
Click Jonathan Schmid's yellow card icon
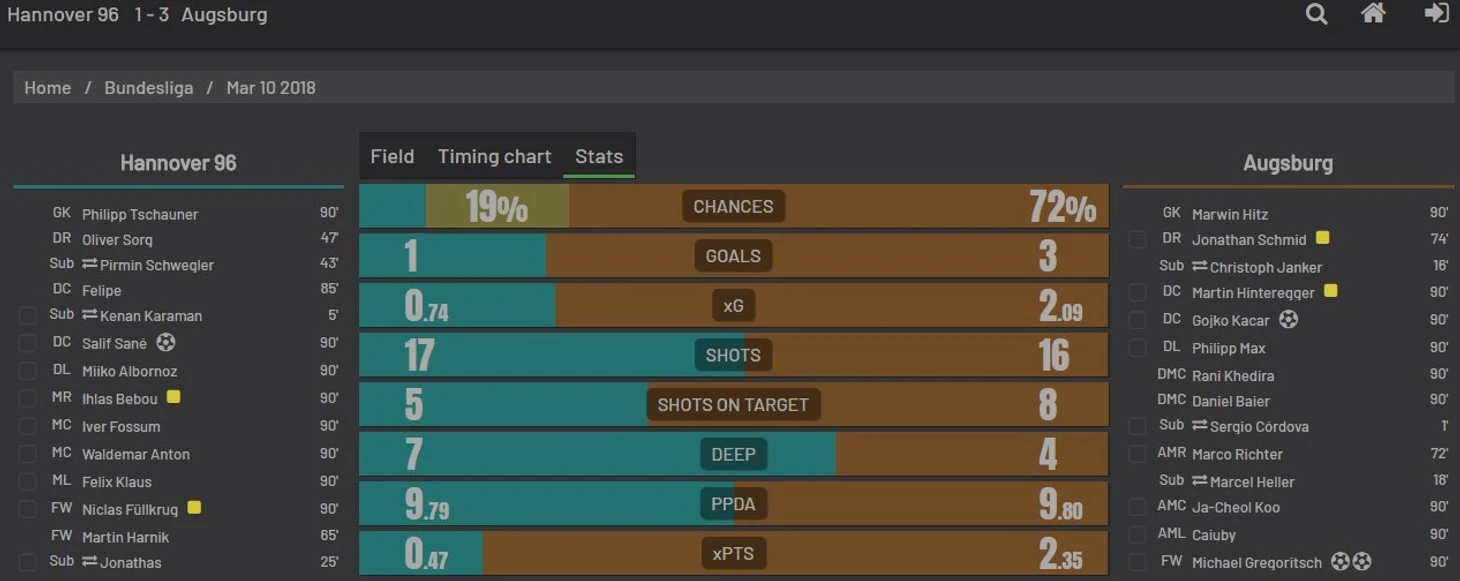(x=1322, y=238)
